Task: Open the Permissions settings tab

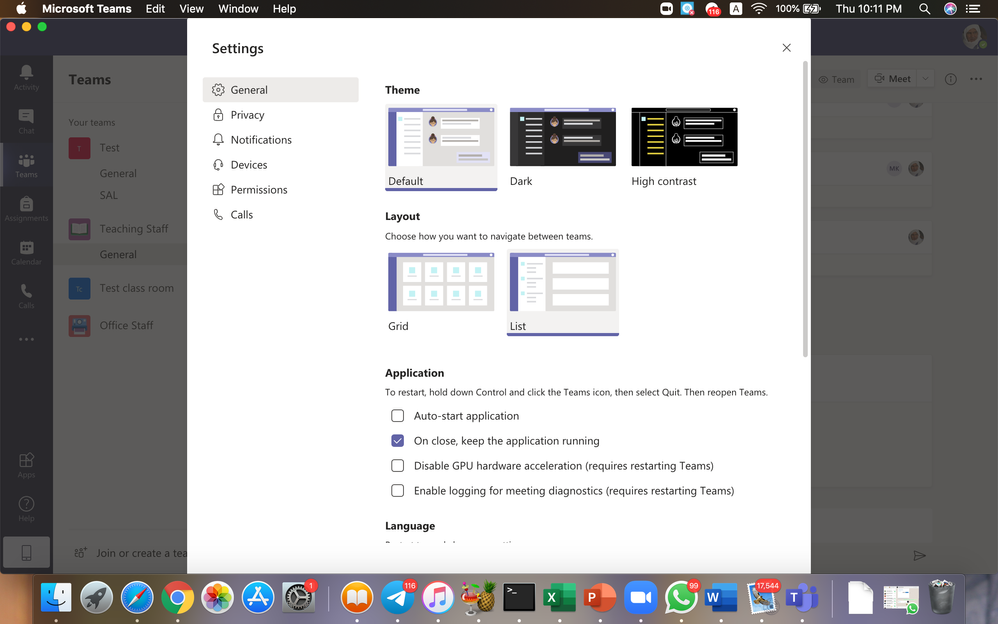Action: pyautogui.click(x=281, y=190)
